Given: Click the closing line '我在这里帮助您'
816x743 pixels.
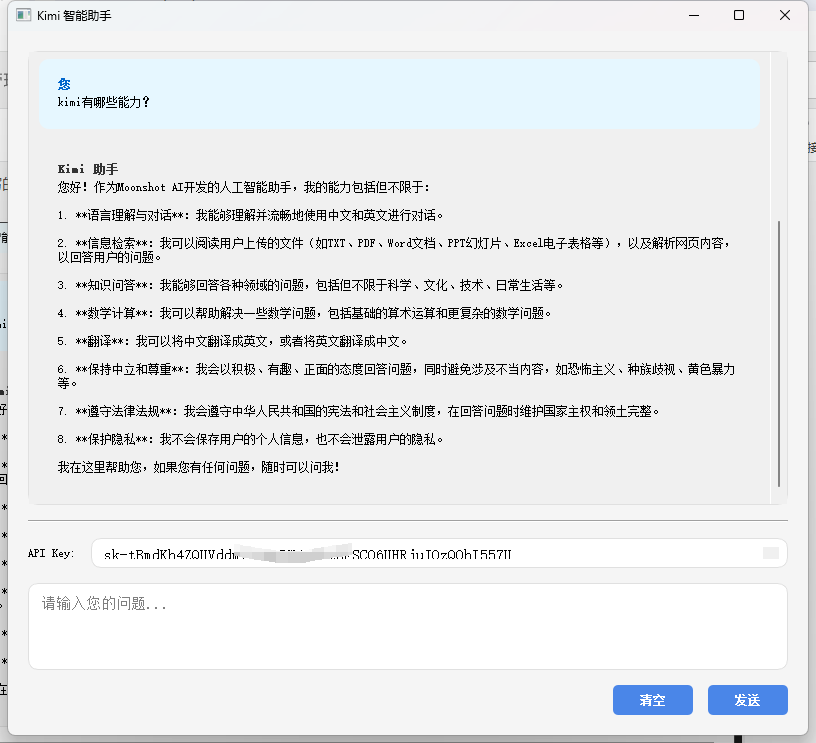Looking at the screenshot, I should tap(199, 467).
